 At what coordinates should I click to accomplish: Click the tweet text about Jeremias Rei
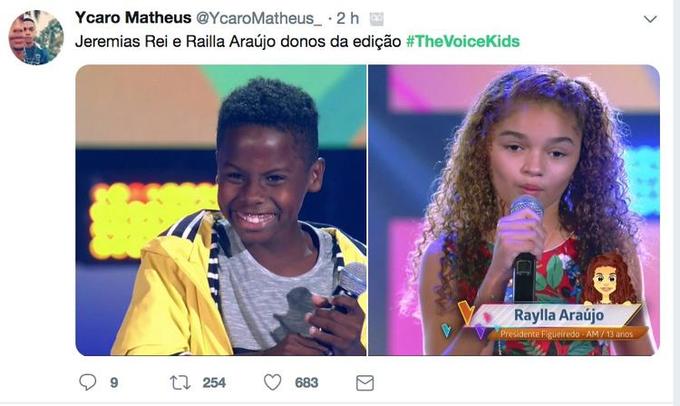click(238, 42)
